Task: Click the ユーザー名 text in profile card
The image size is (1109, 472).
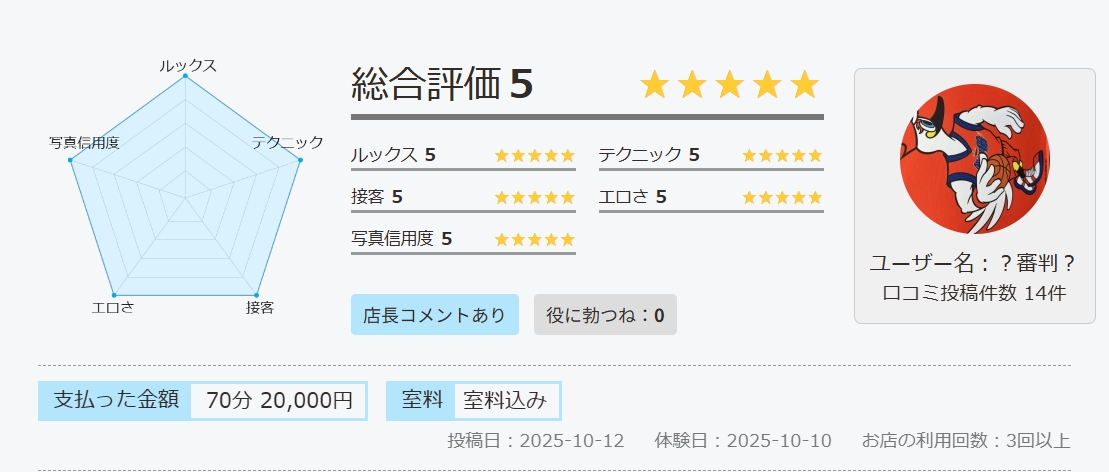Action: tap(973, 263)
